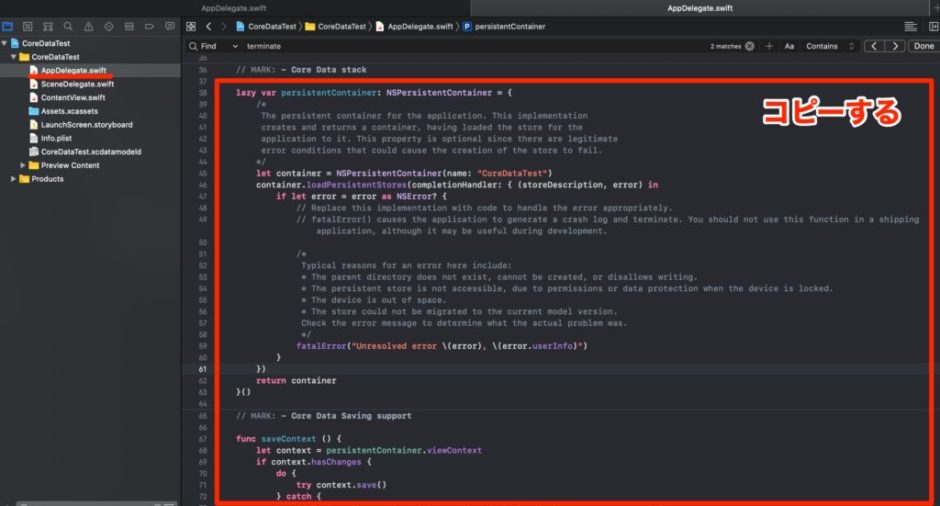Click 'lazy var persistentContainer' code line

374,93
